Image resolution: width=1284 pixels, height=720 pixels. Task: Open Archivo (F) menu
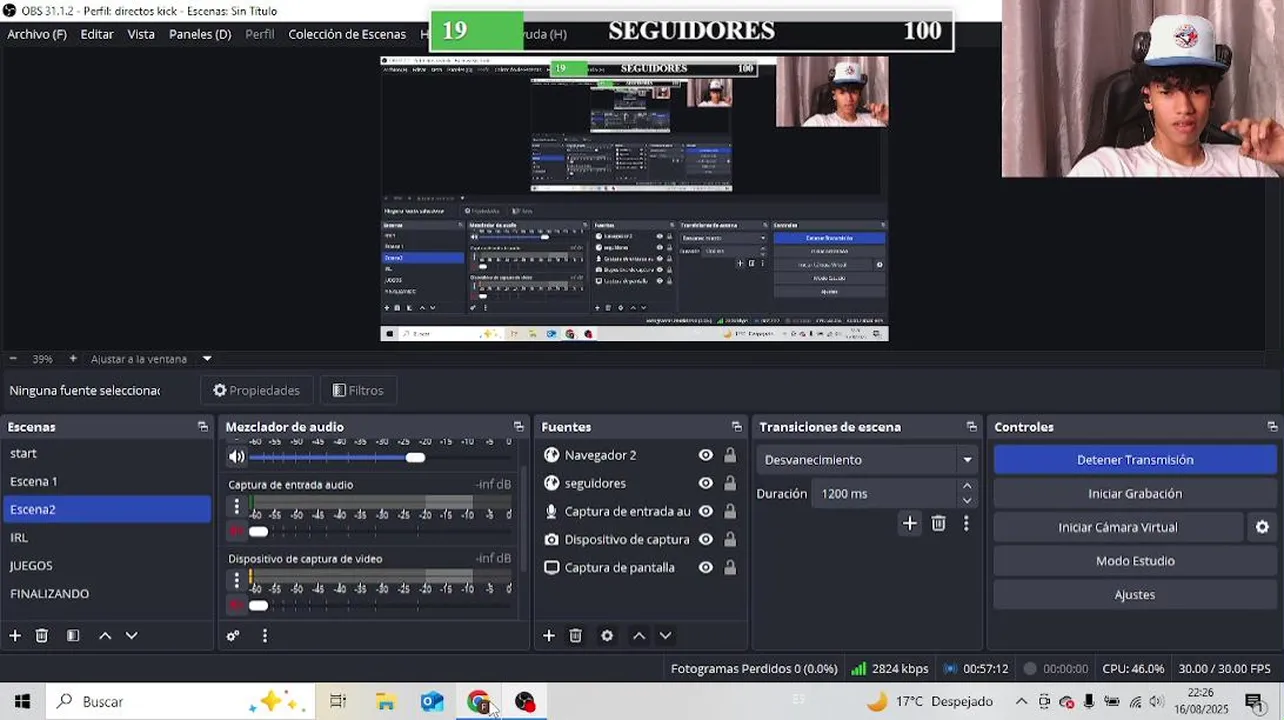point(37,34)
